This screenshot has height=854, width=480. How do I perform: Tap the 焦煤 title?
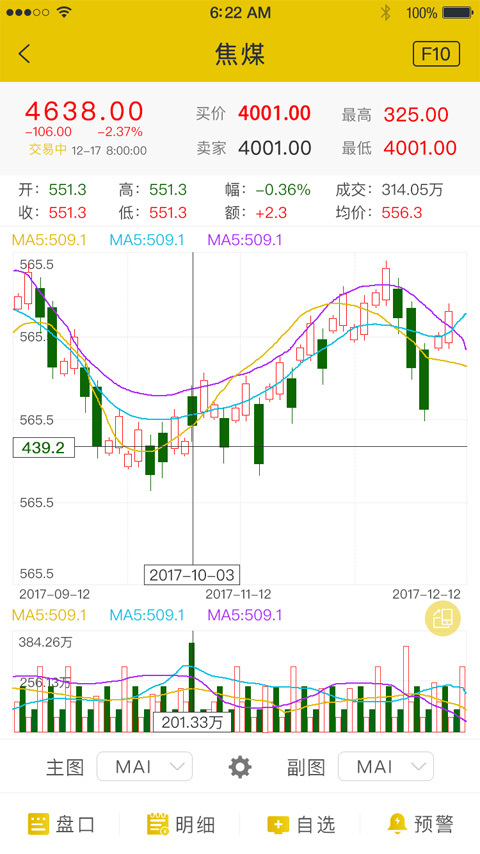(x=240, y=54)
